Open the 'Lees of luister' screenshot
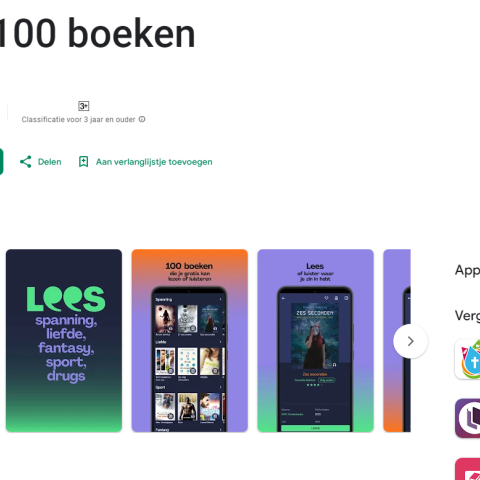Viewport: 480px width, 480px height. pos(315,341)
